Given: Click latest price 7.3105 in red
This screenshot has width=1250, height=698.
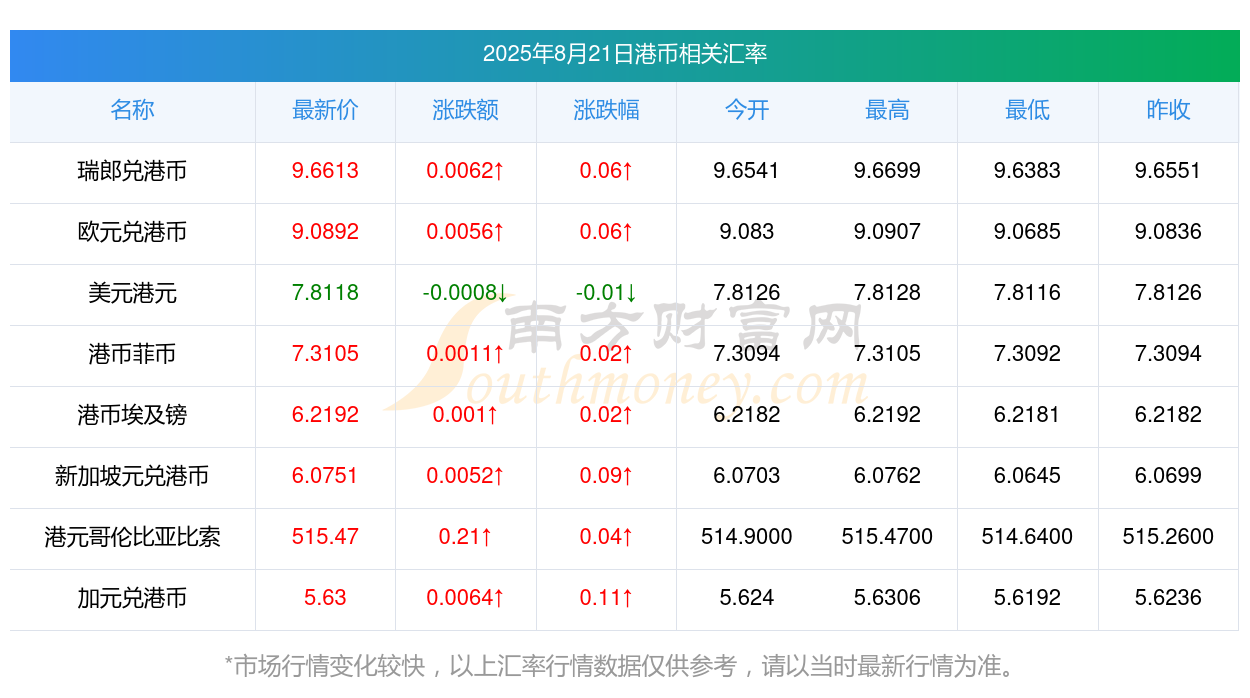Looking at the screenshot, I should pyautogui.click(x=325, y=354).
